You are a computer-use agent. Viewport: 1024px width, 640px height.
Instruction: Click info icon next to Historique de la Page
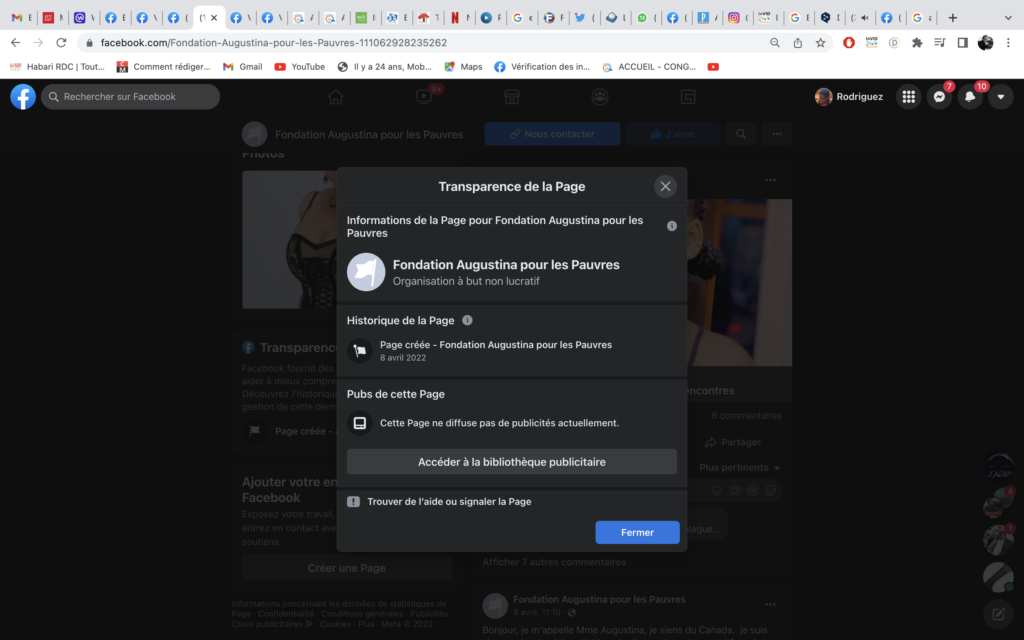[x=467, y=320]
